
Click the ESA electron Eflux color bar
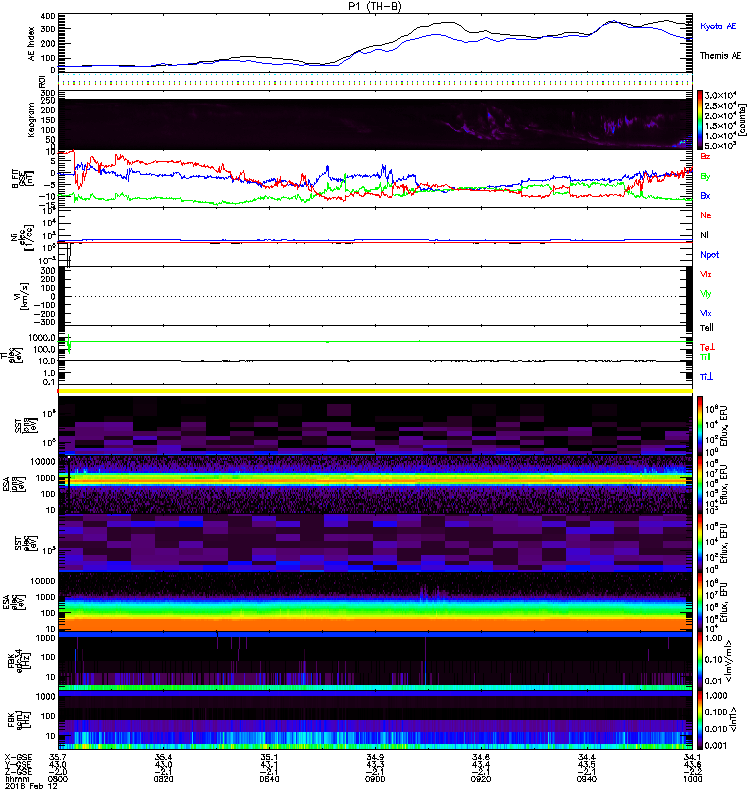pyautogui.click(x=700, y=602)
